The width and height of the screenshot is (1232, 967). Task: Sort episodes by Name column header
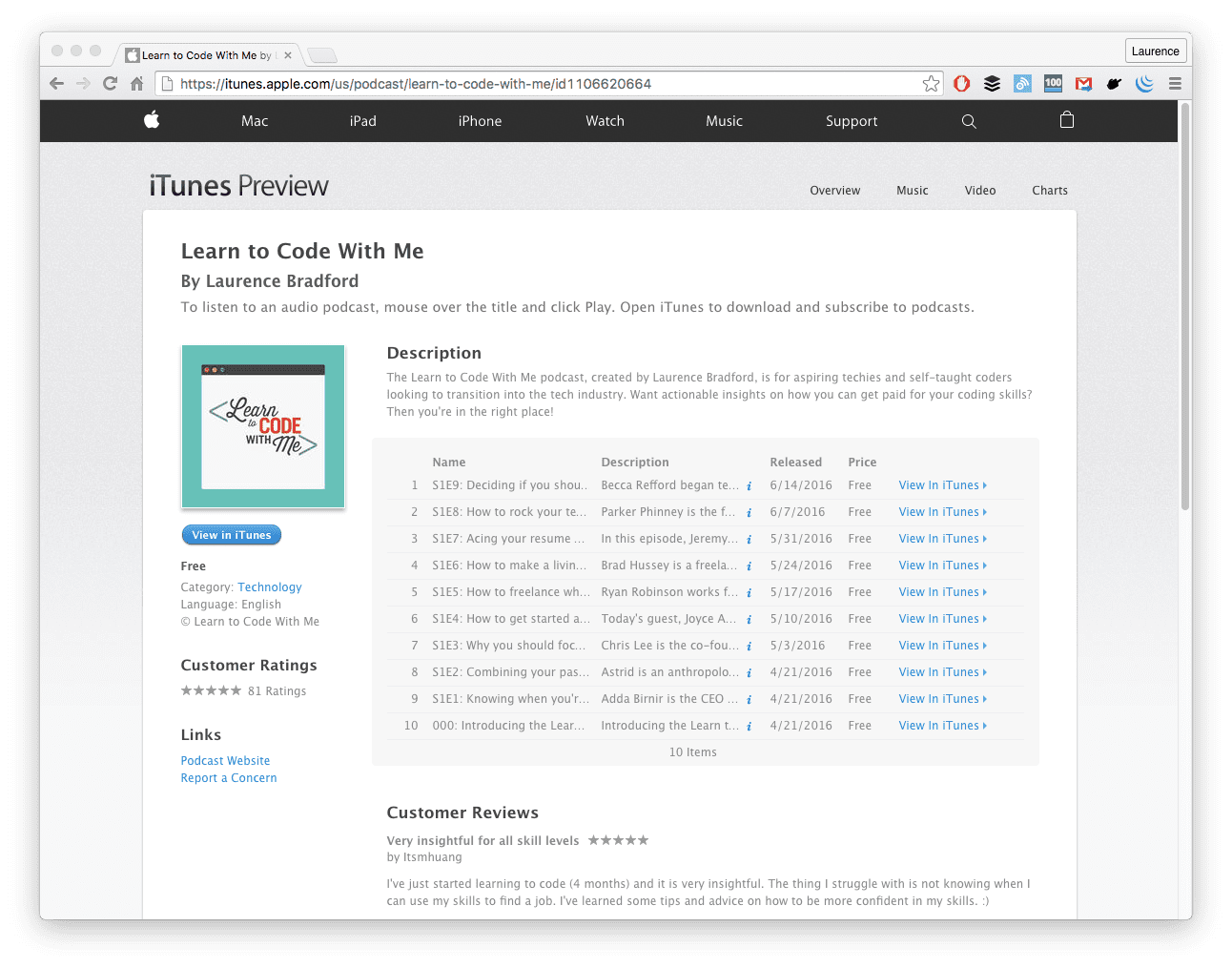tap(448, 463)
